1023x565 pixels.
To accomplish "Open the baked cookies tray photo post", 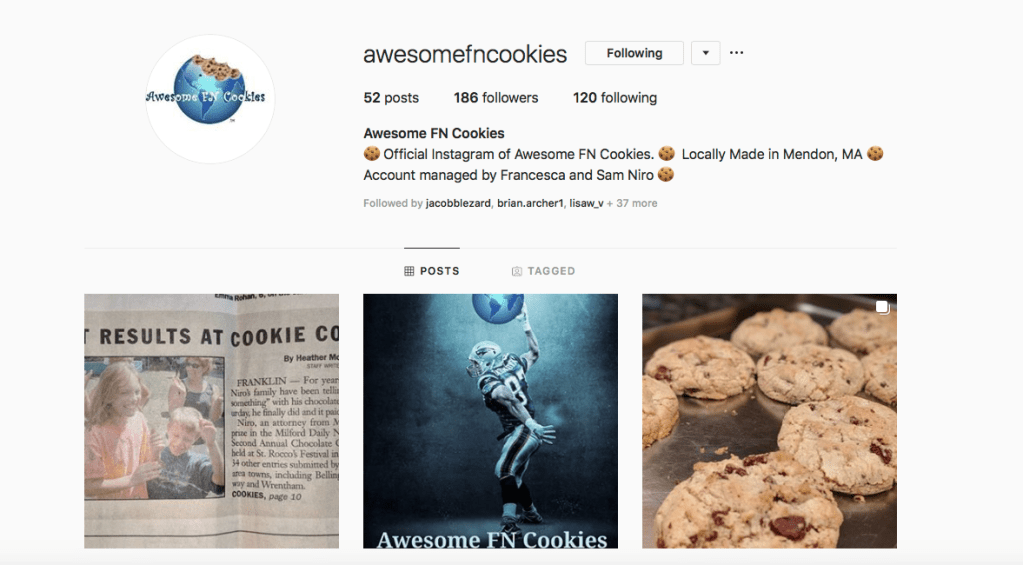I will tap(769, 421).
